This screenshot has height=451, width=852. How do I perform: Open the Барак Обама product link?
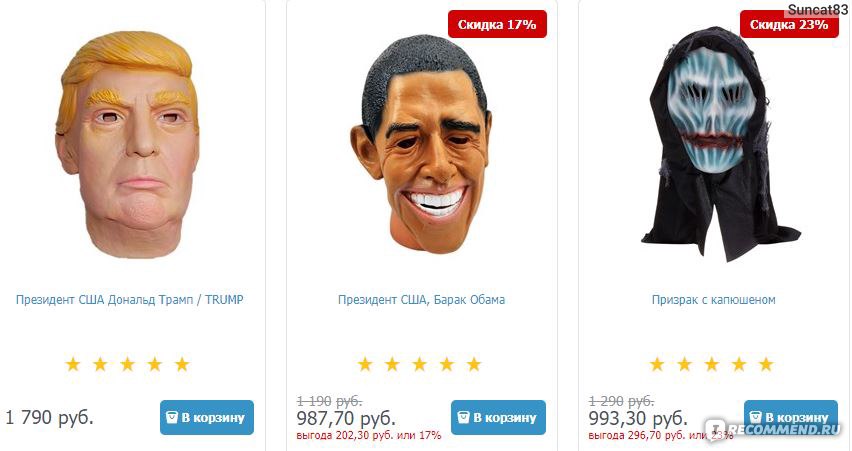(x=421, y=299)
